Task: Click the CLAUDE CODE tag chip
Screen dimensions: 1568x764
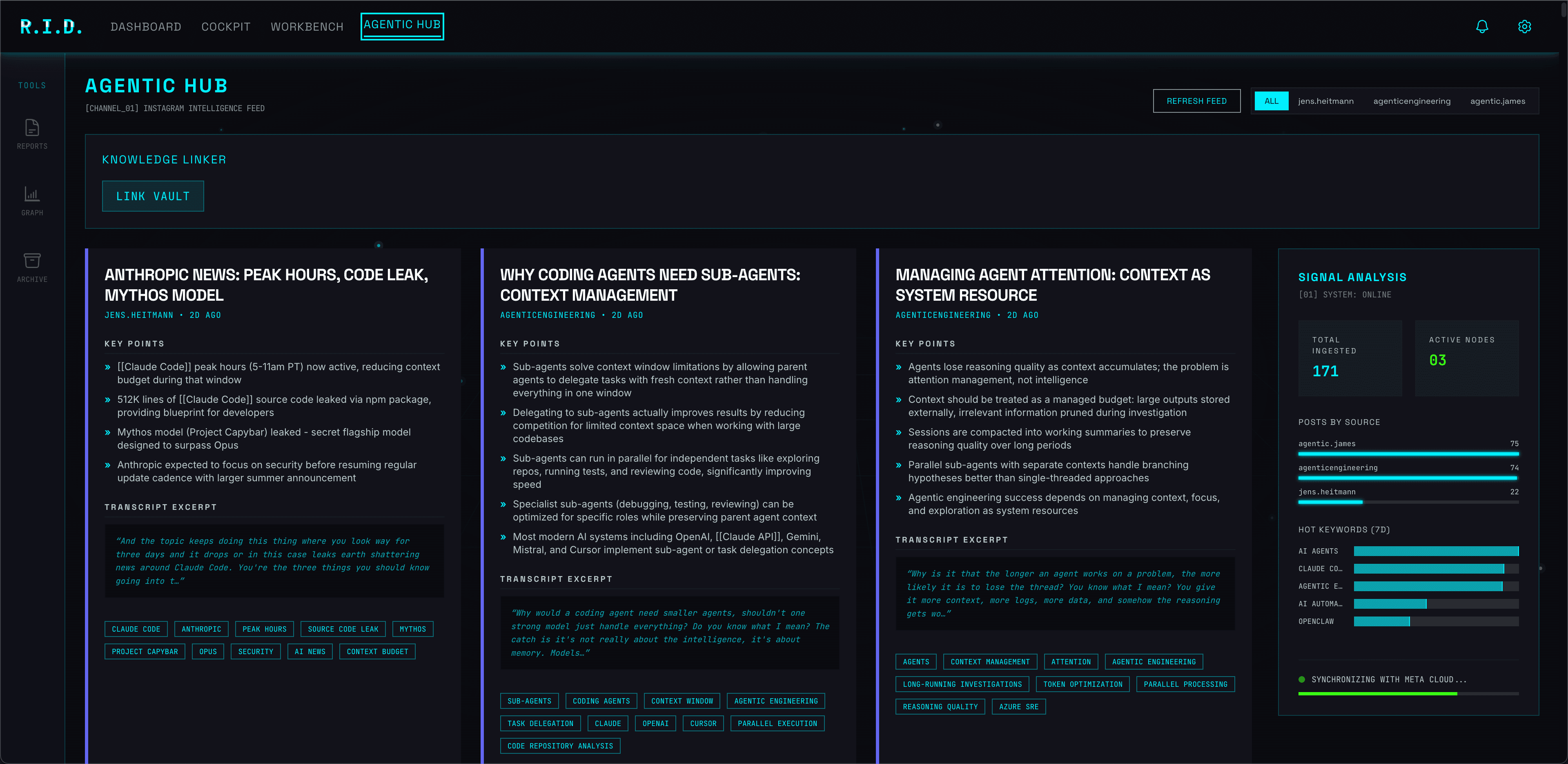Action: 136,629
